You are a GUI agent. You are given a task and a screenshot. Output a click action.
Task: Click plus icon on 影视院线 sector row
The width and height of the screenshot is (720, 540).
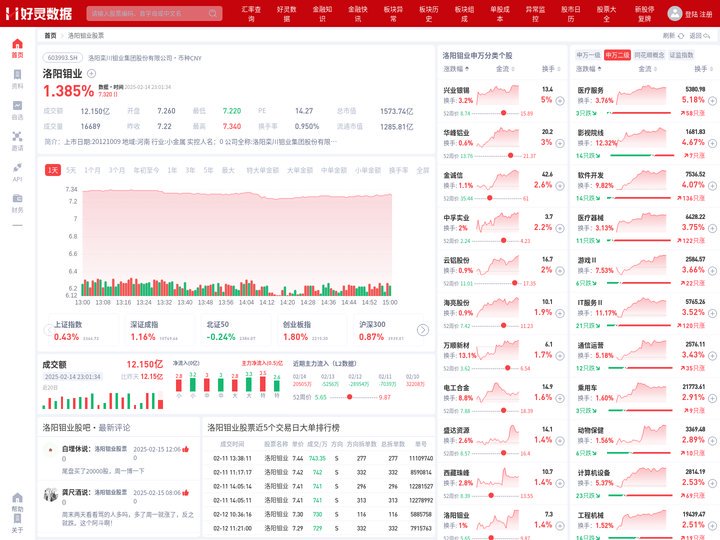click(x=712, y=143)
